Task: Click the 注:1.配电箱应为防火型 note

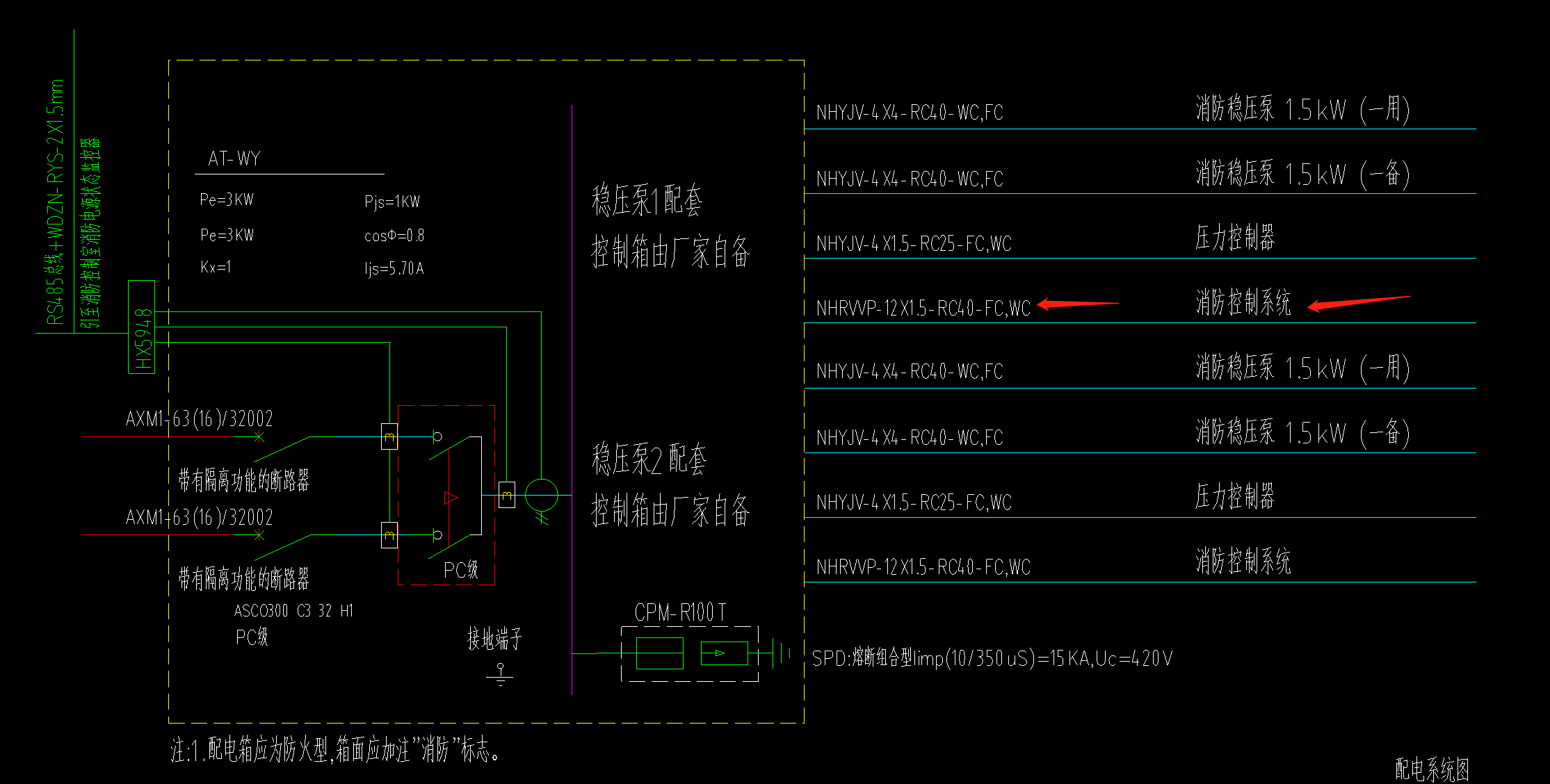Action: (335, 750)
